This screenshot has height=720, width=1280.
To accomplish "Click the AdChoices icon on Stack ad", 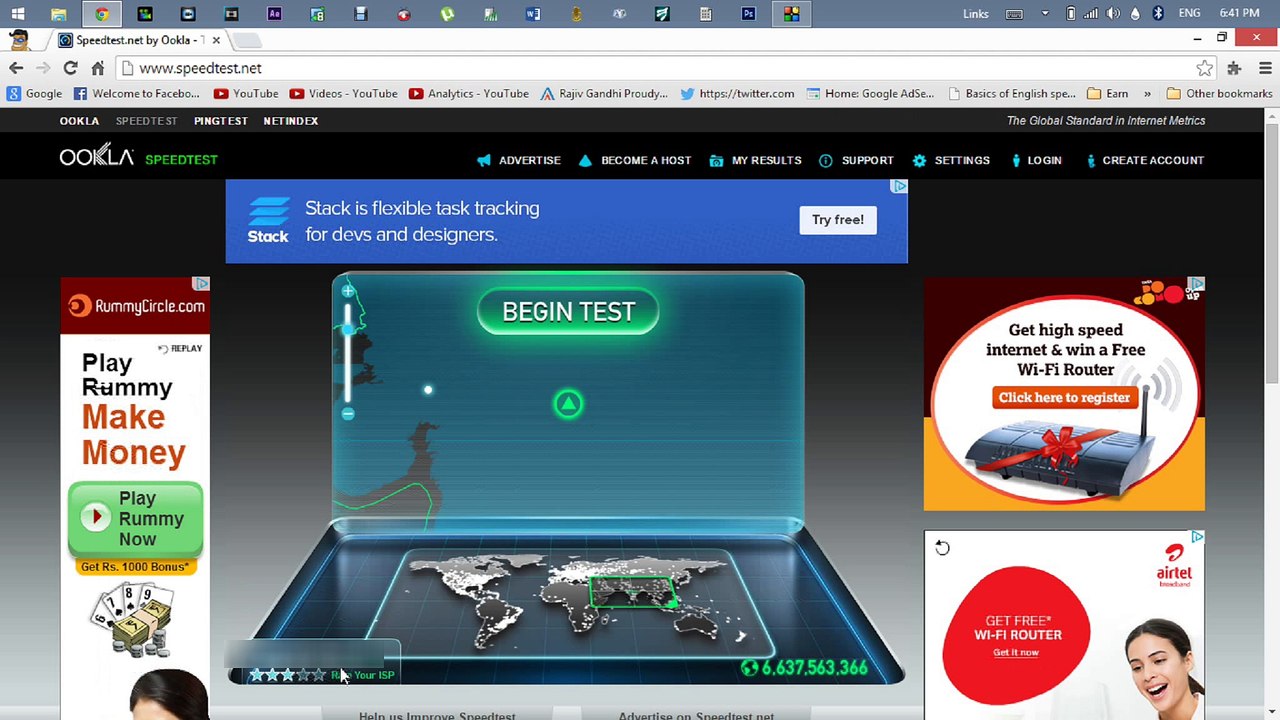I will coord(899,187).
